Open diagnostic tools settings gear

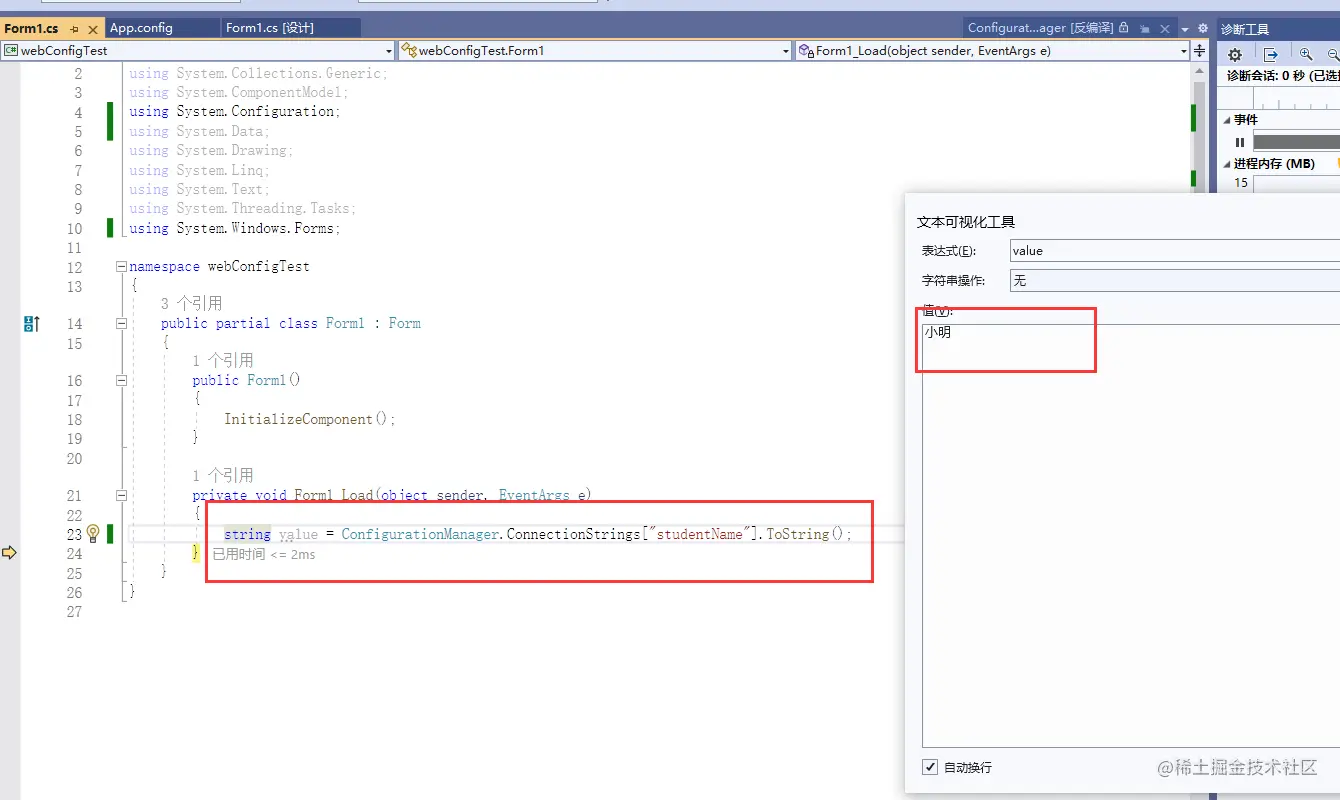[1235, 55]
